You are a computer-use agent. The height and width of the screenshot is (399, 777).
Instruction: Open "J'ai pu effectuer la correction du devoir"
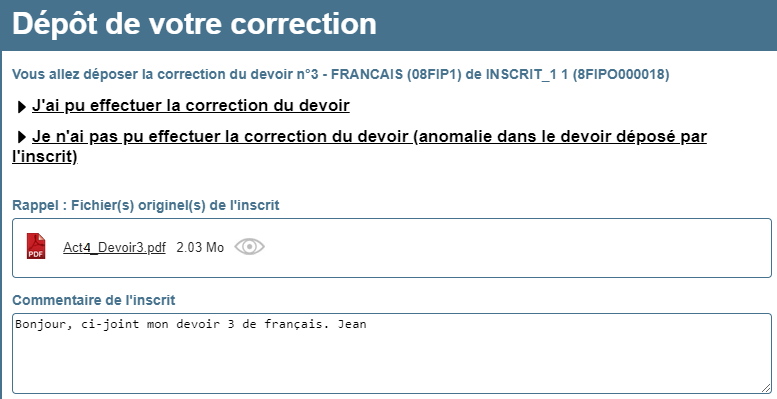coord(191,106)
